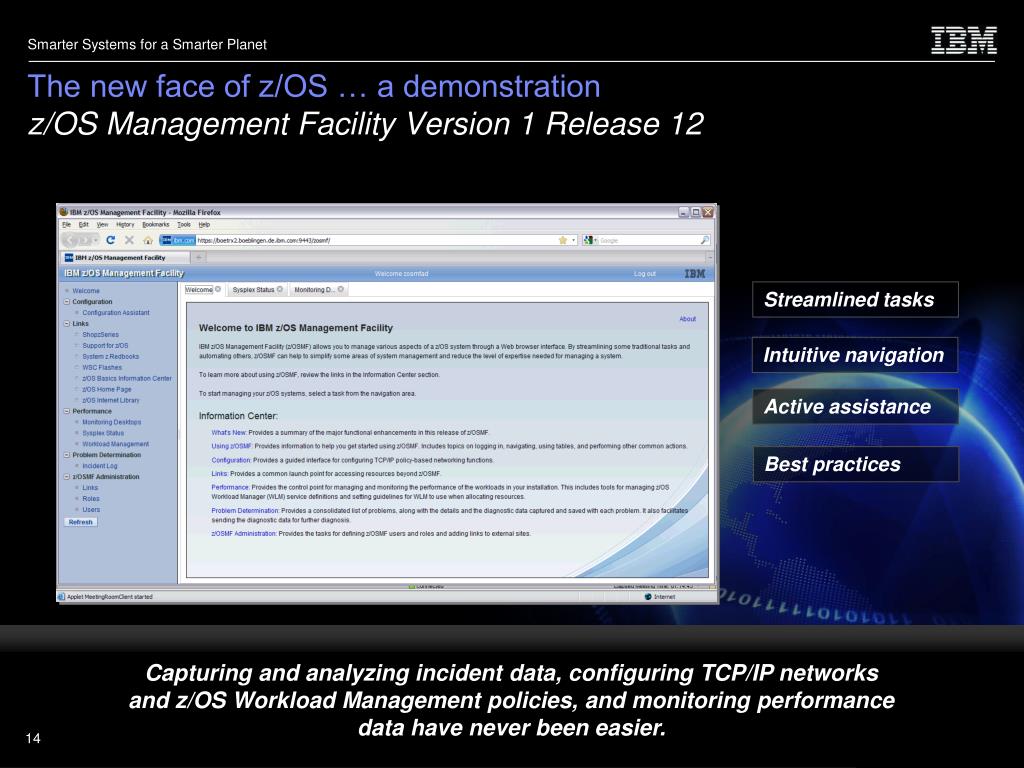
Task: Open the URL history dropdown arrow
Action: tap(574, 240)
